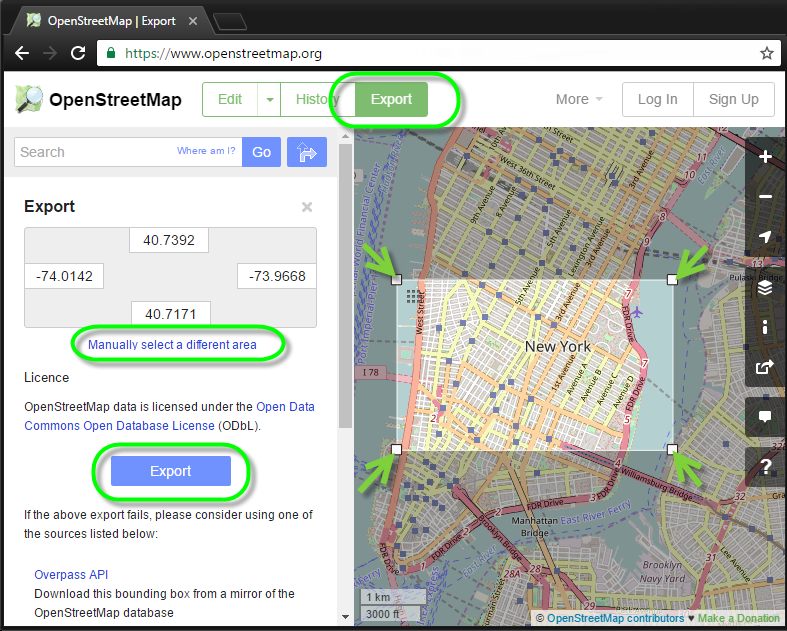787x631 pixels.
Task: Click the 'Licence' heading text
Action: 47,377
